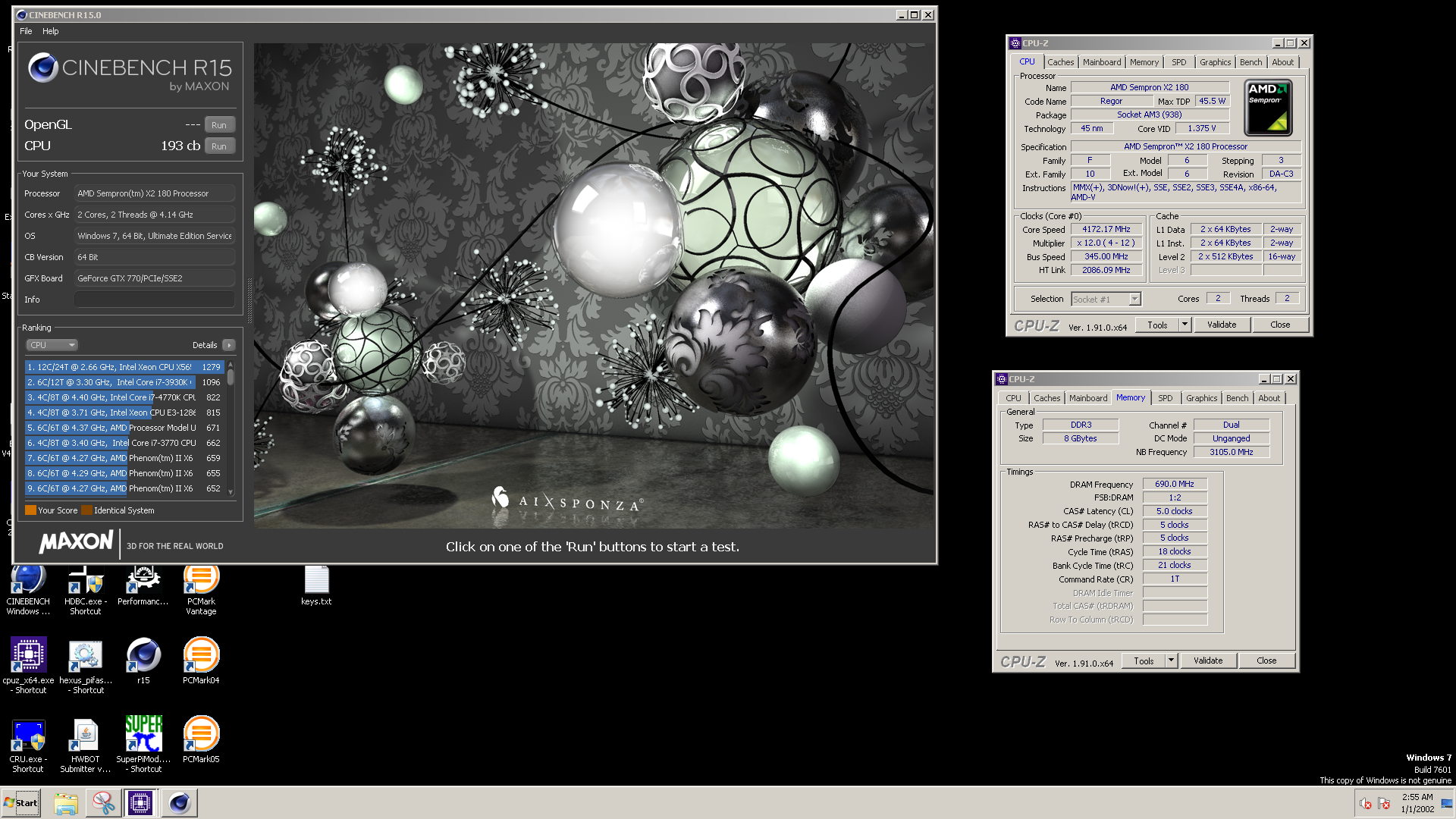
Task: Open the Help menu in Cinebench
Action: [x=51, y=31]
